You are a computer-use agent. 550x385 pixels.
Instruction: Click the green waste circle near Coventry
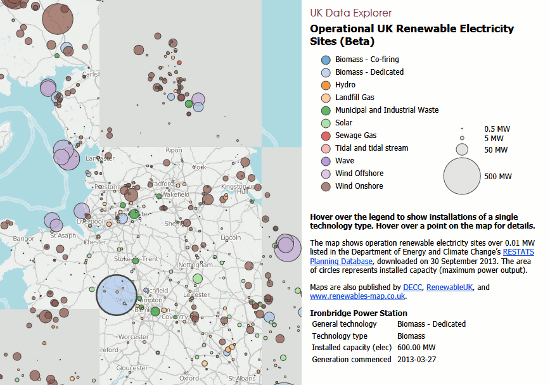[x=155, y=311]
